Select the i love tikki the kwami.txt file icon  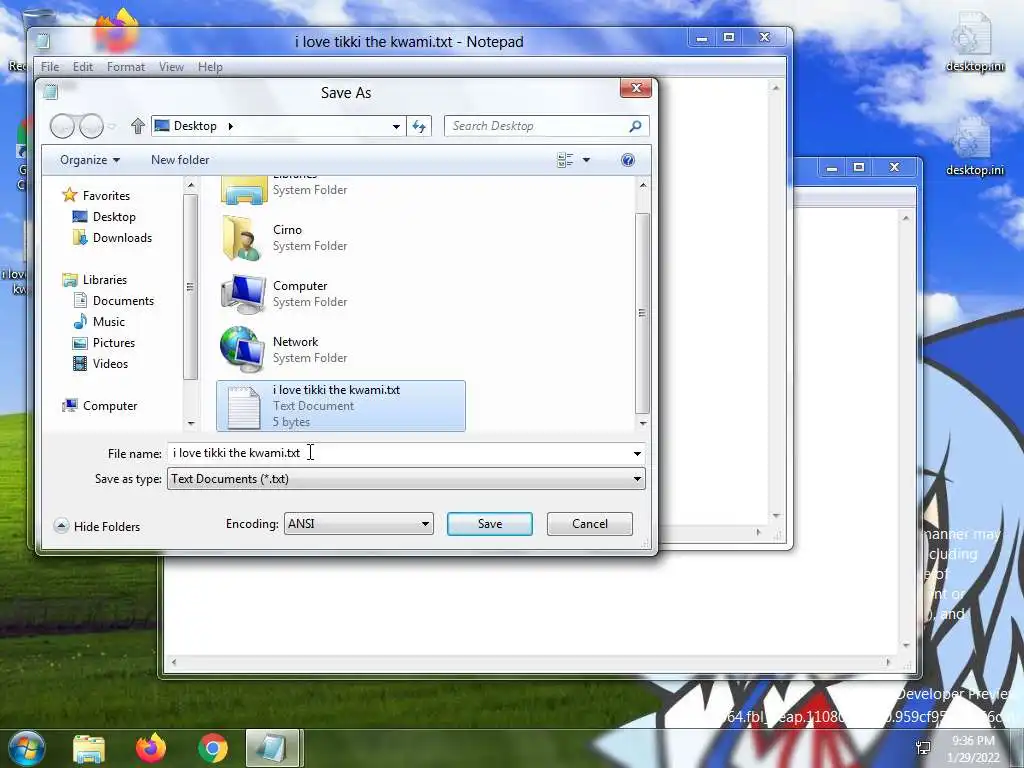(243, 406)
